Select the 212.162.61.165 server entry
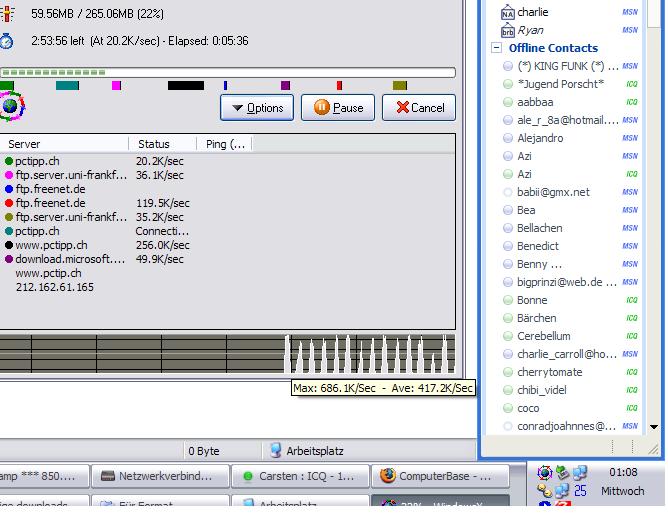Image resolution: width=668 pixels, height=519 pixels. pos(55,287)
